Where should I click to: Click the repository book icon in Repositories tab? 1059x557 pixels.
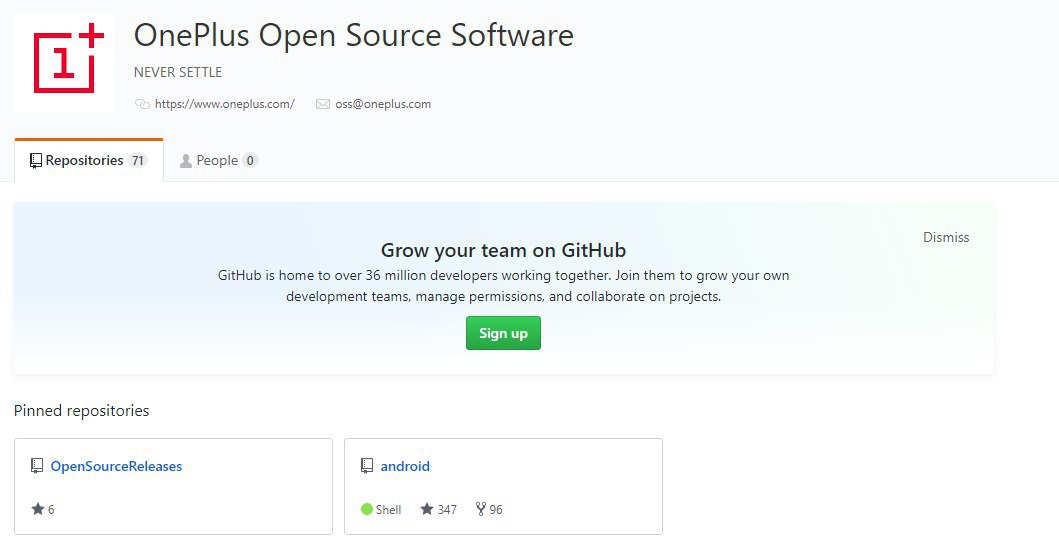[x=36, y=161]
